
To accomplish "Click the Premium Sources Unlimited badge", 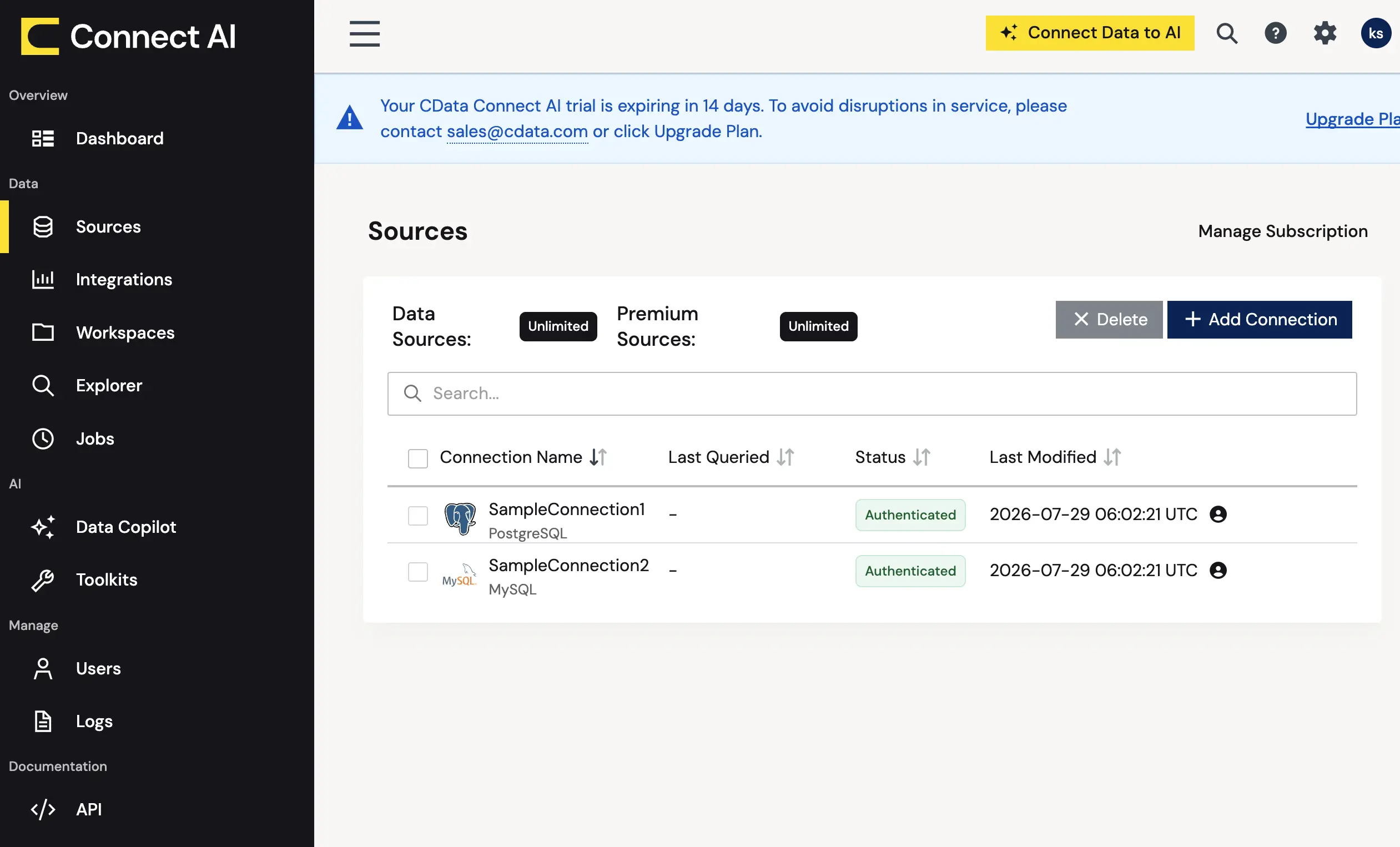I will click(818, 326).
